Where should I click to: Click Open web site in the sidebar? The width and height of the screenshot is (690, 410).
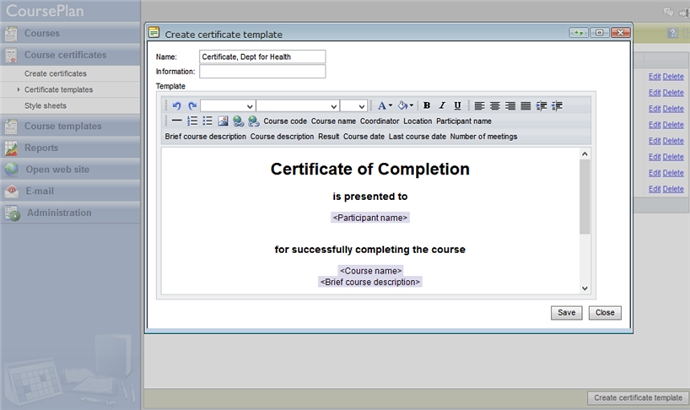(x=70, y=169)
